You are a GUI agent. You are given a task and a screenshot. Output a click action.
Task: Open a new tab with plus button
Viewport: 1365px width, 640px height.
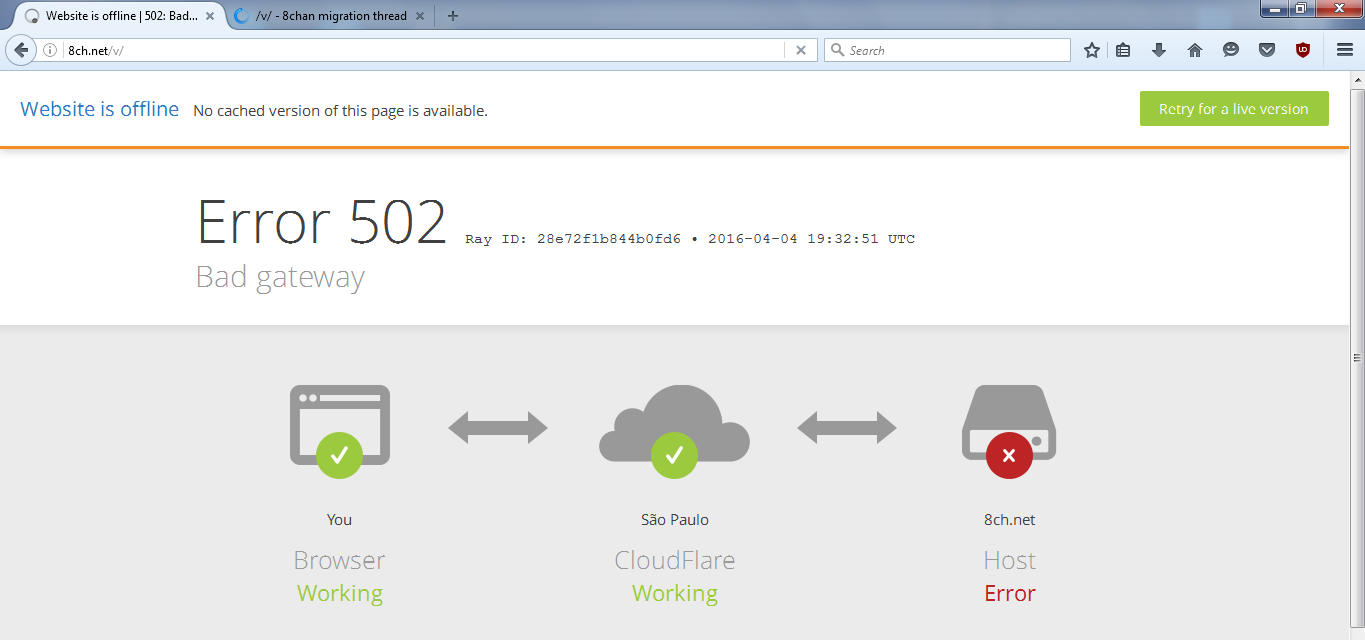pyautogui.click(x=453, y=16)
